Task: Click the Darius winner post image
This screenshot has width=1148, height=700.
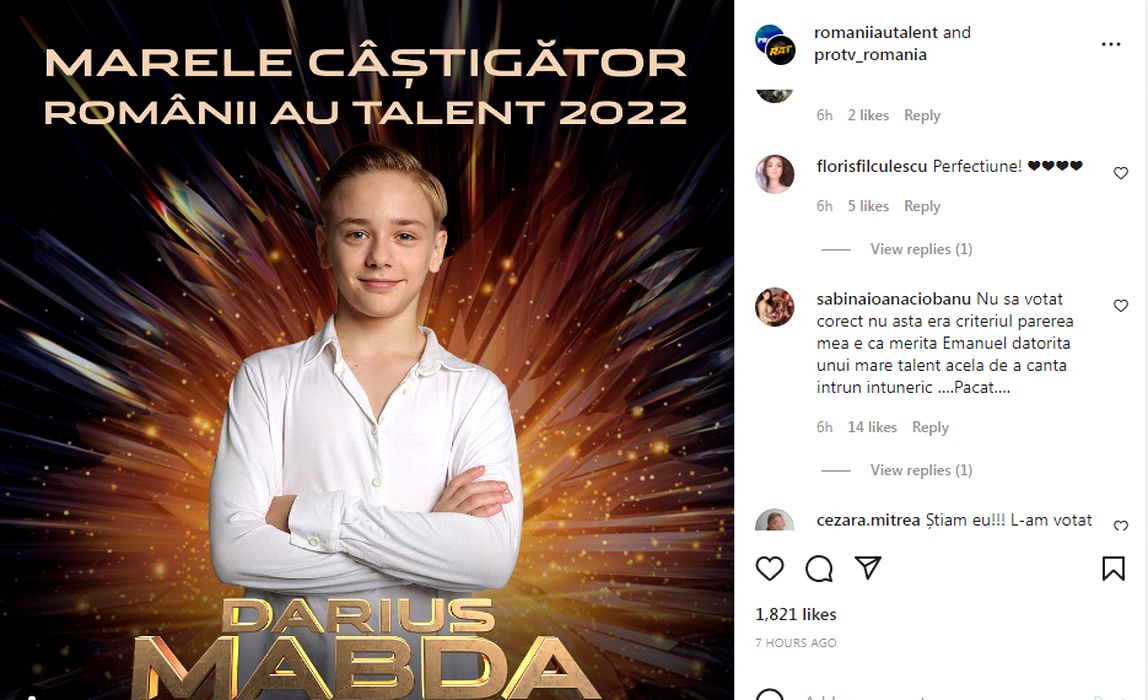Action: tap(366, 350)
